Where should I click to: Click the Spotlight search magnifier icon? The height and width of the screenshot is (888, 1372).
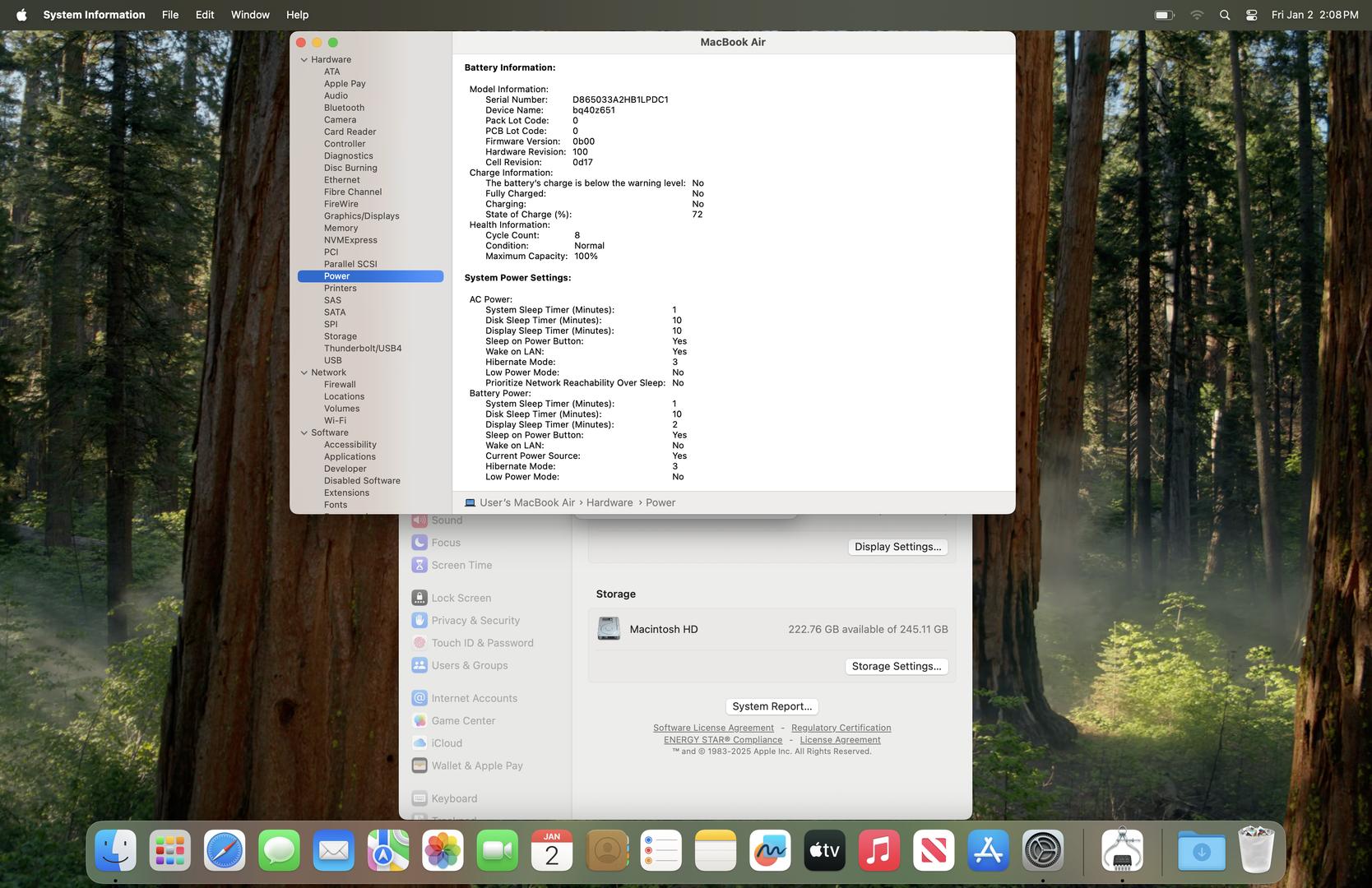click(x=1224, y=15)
